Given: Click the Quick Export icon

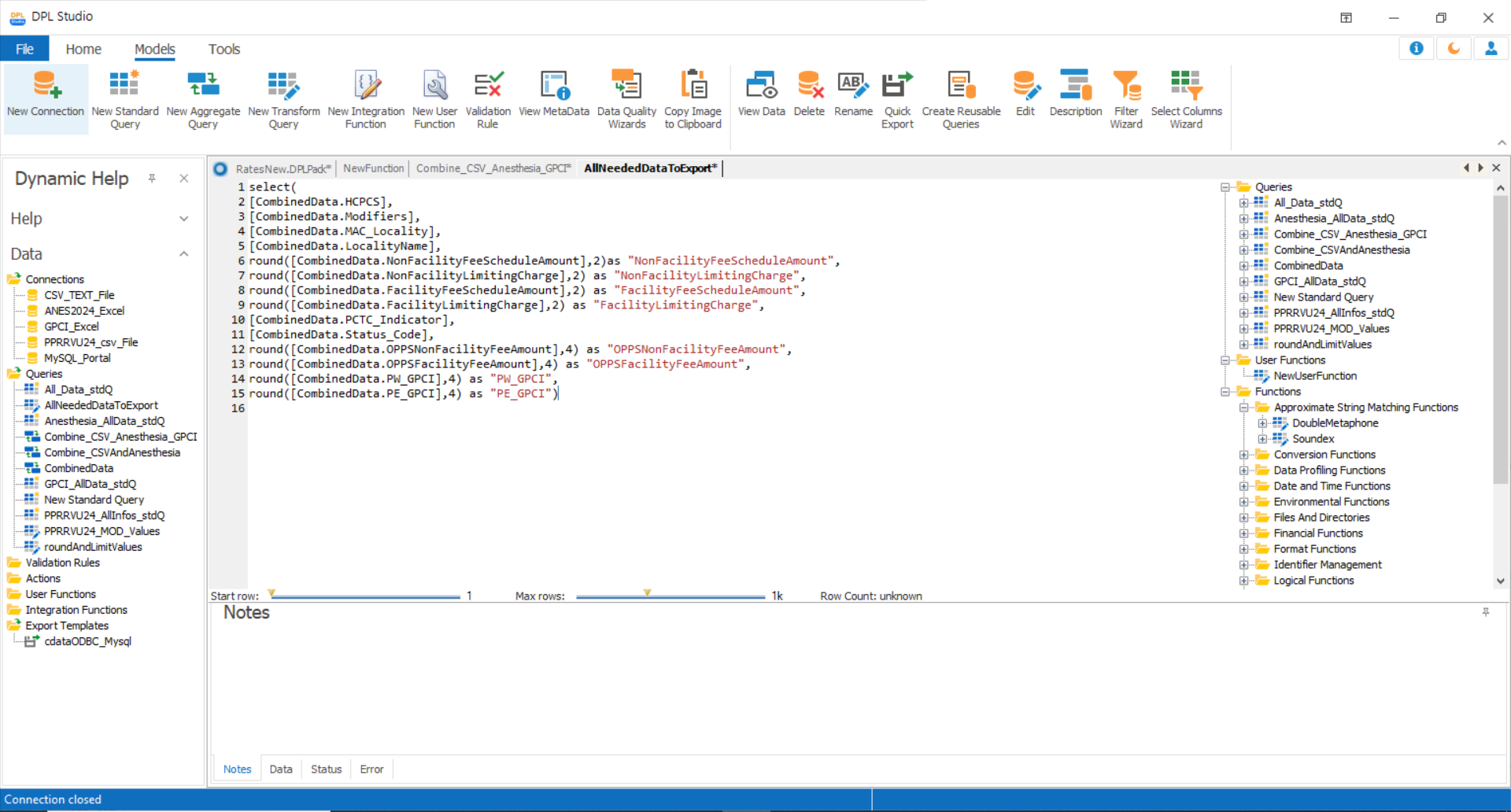Looking at the screenshot, I should (897, 85).
